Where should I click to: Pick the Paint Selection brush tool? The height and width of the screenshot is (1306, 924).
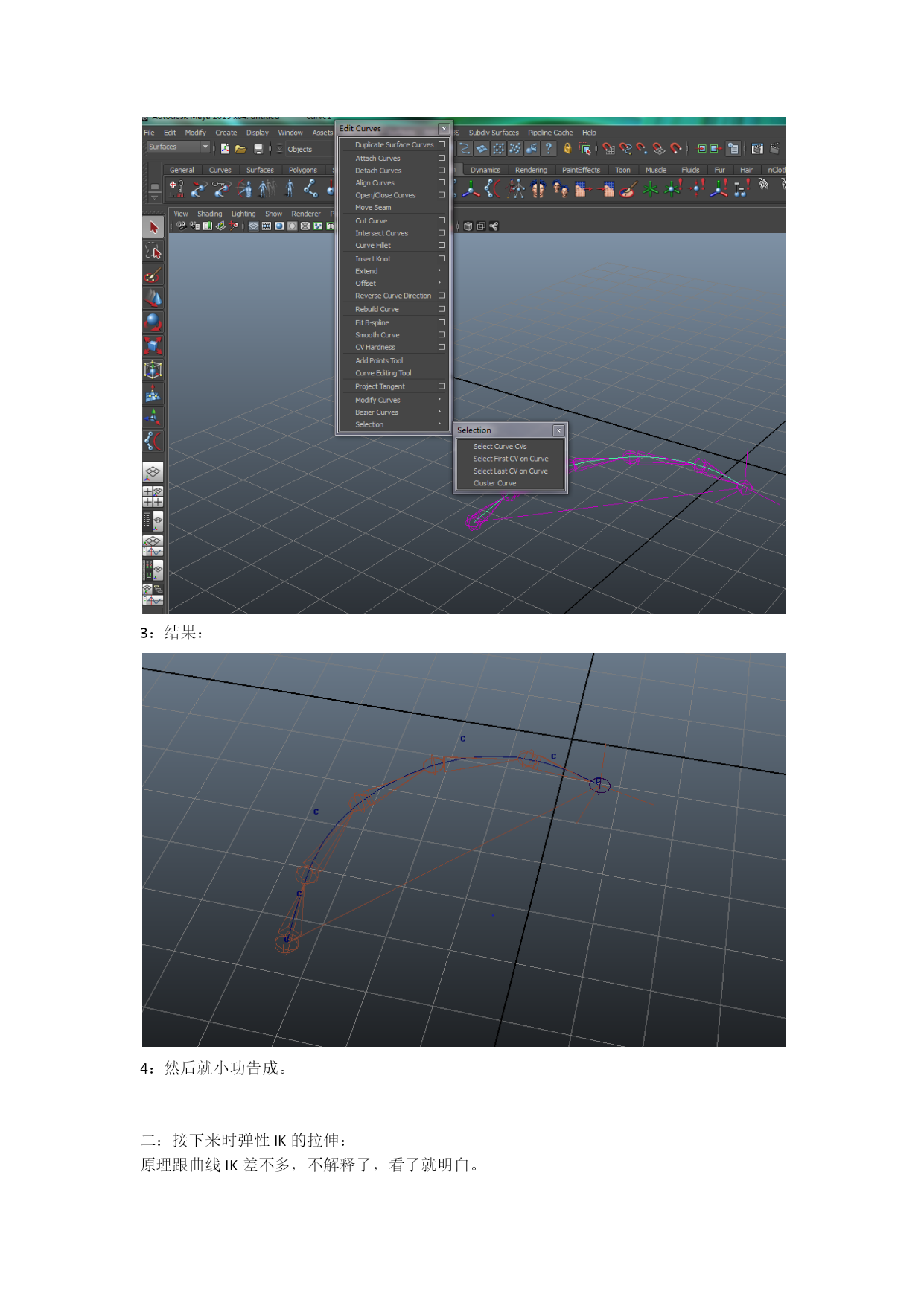click(x=153, y=275)
